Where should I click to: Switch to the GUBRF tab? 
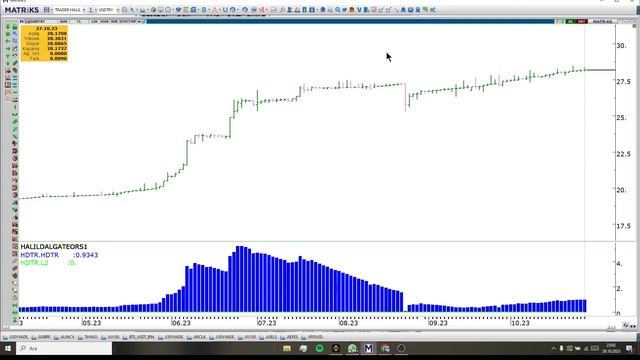tap(41, 337)
